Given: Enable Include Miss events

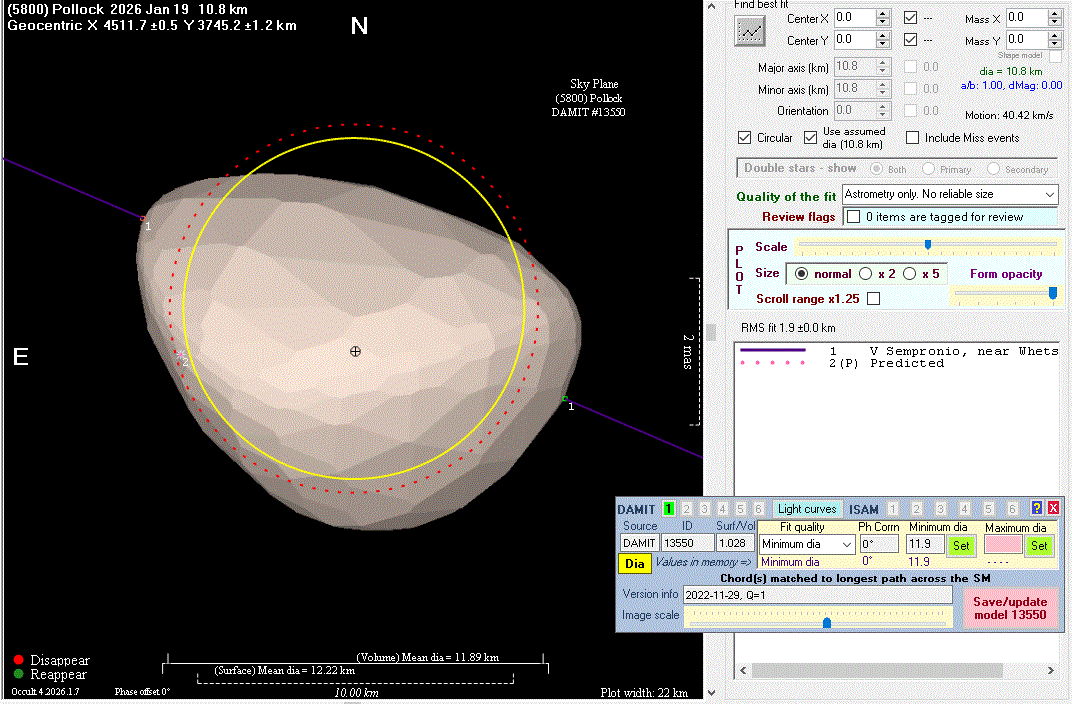Looking at the screenshot, I should [912, 138].
